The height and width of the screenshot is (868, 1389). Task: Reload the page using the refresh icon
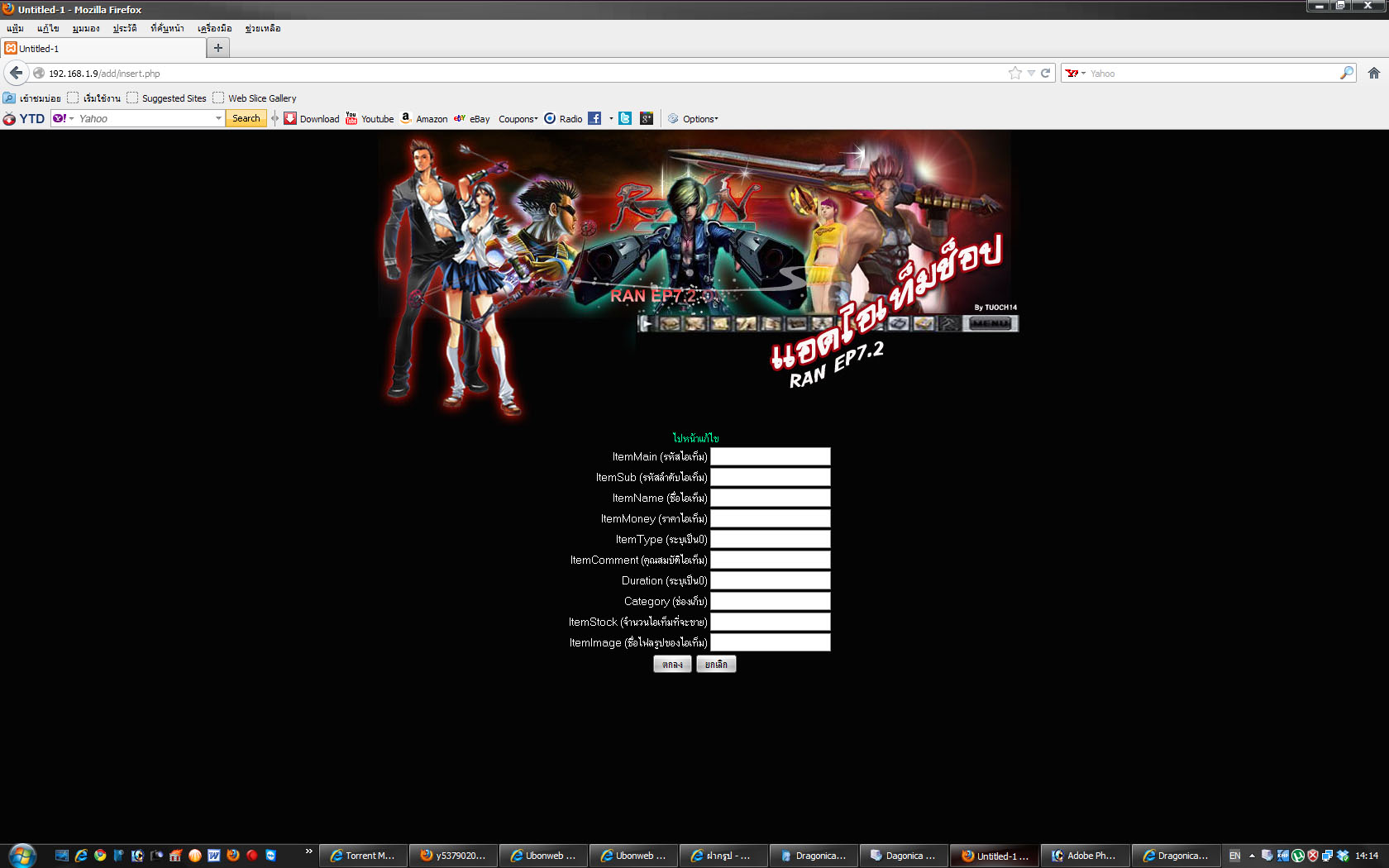coord(1045,73)
